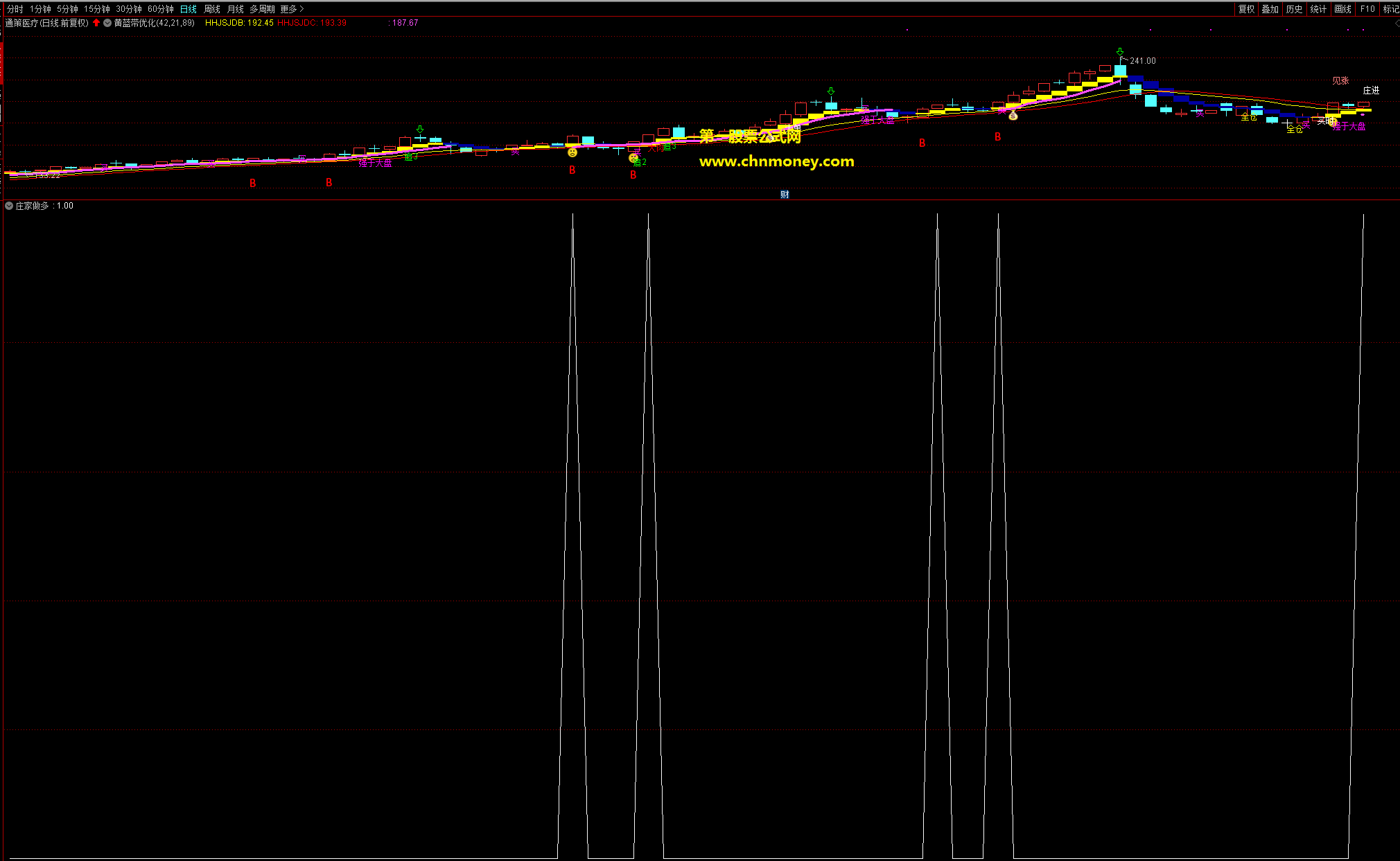
Task: Click the diamond icon at top-right chart edge
Action: (1397, 24)
